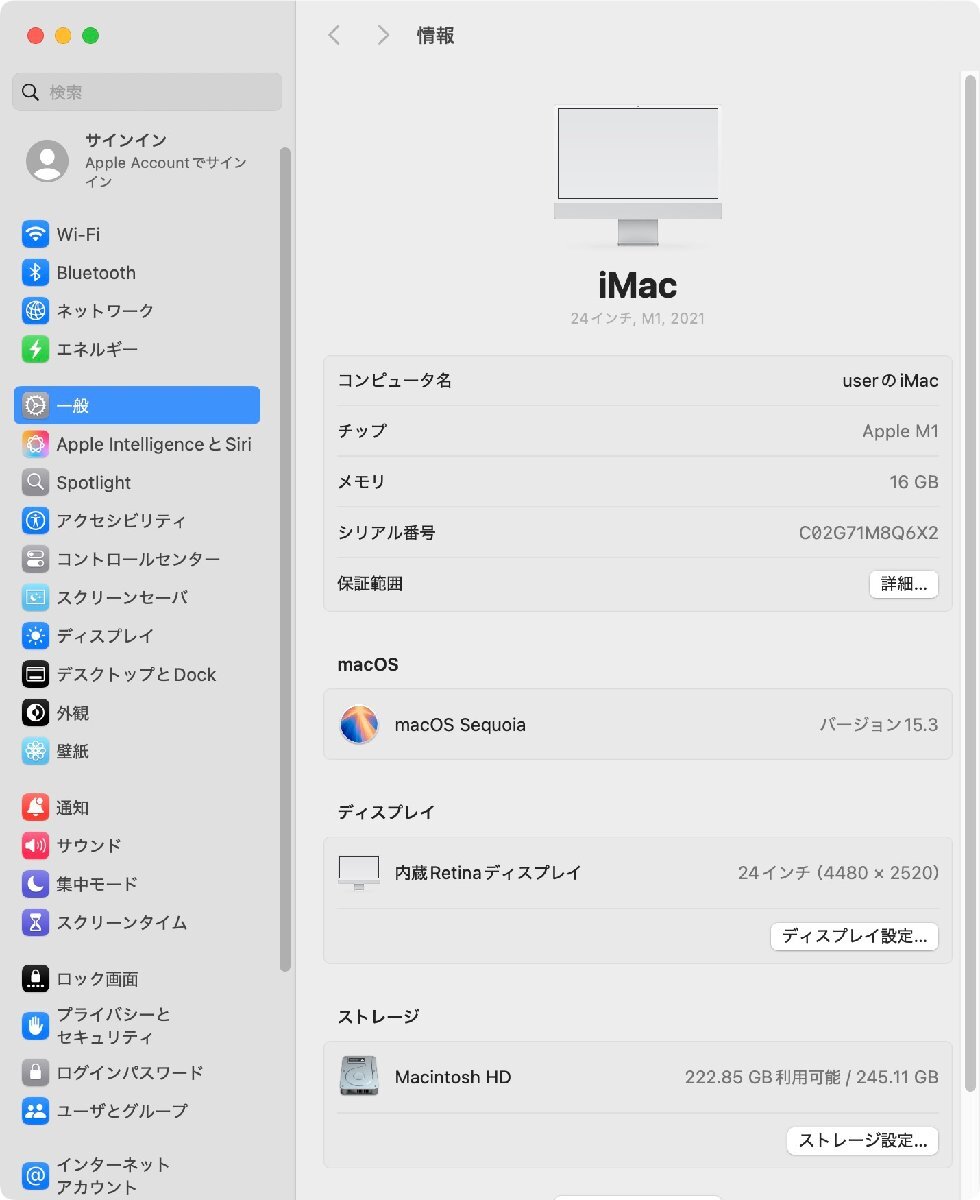This screenshot has height=1200, width=980.
Task: Click chip value 'Apple M1'
Action: click(x=900, y=431)
